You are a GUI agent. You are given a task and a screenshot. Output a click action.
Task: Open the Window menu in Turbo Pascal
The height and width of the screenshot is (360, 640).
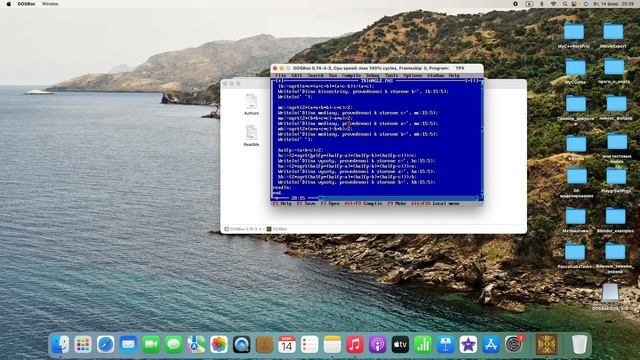435,76
